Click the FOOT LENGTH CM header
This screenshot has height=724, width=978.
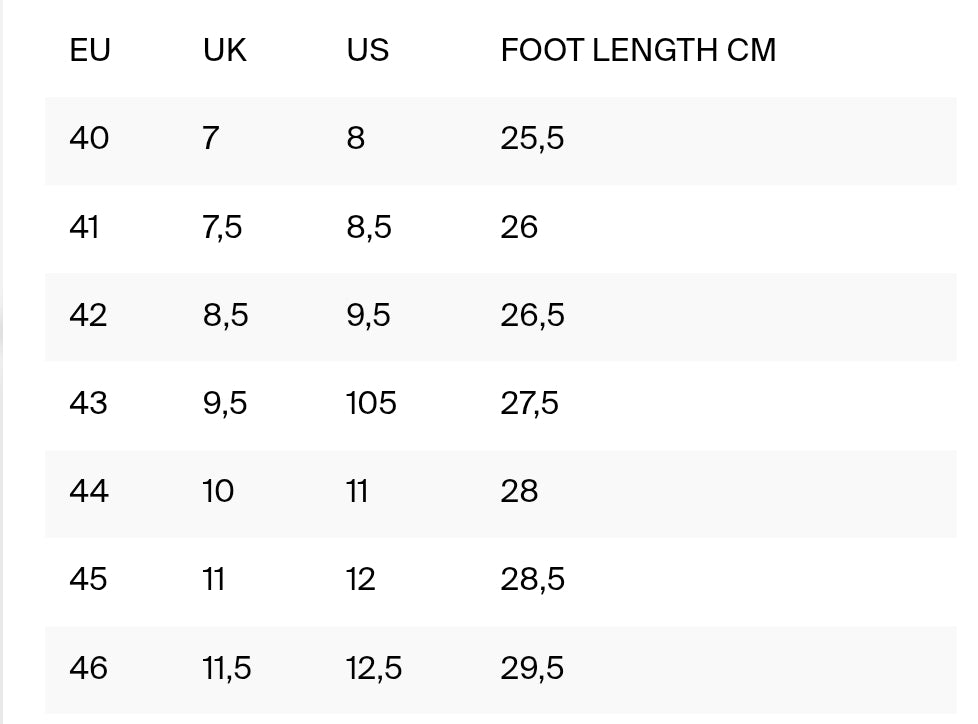[x=638, y=50]
